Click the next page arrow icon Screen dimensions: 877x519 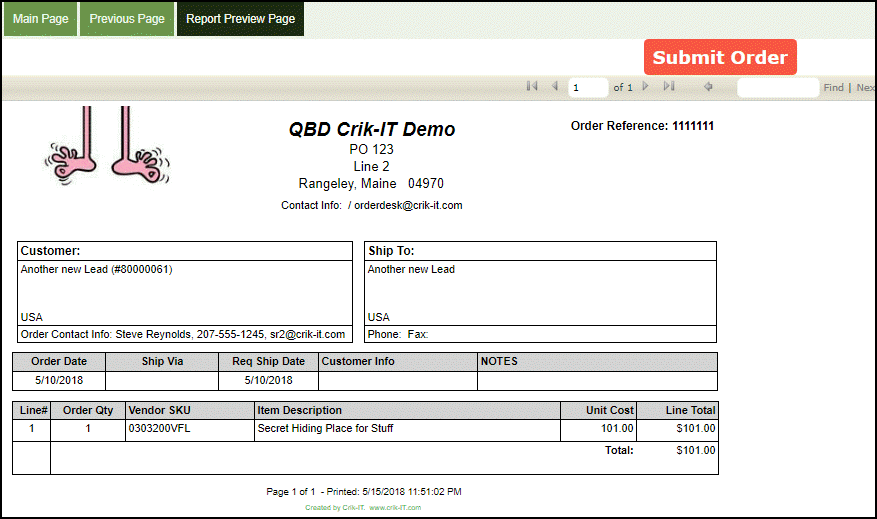coord(645,87)
